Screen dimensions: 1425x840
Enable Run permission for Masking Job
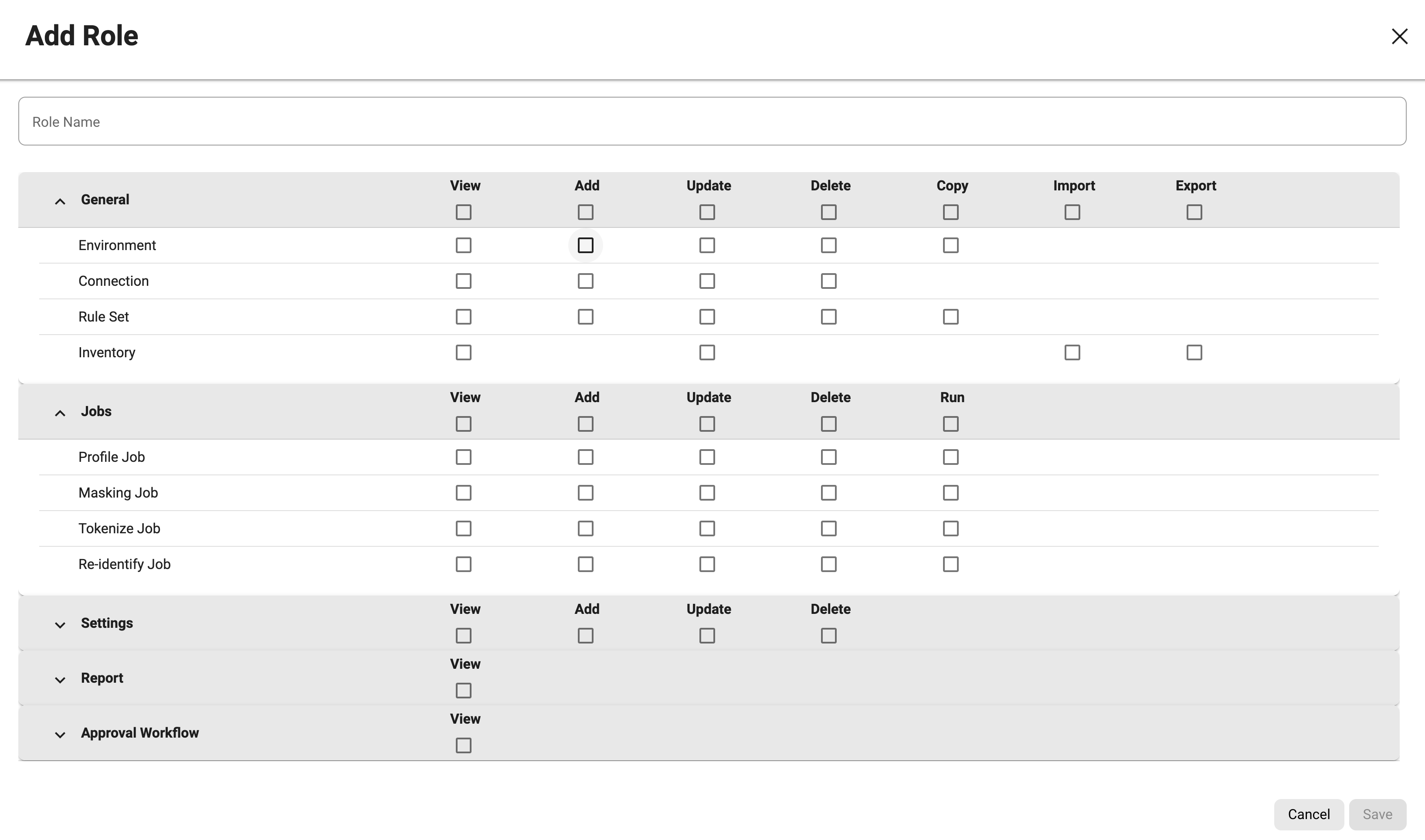950,492
